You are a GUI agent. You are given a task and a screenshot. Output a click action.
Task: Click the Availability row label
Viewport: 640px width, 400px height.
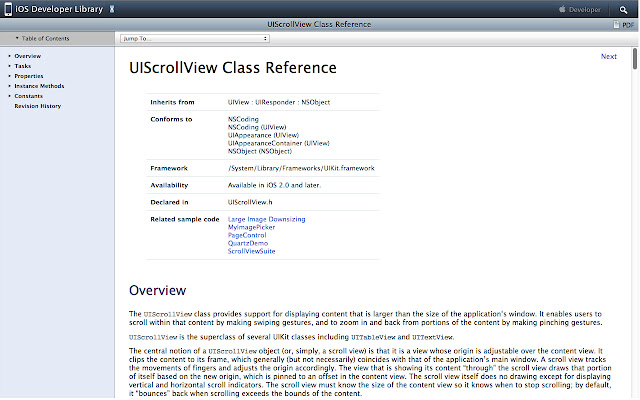click(169, 185)
